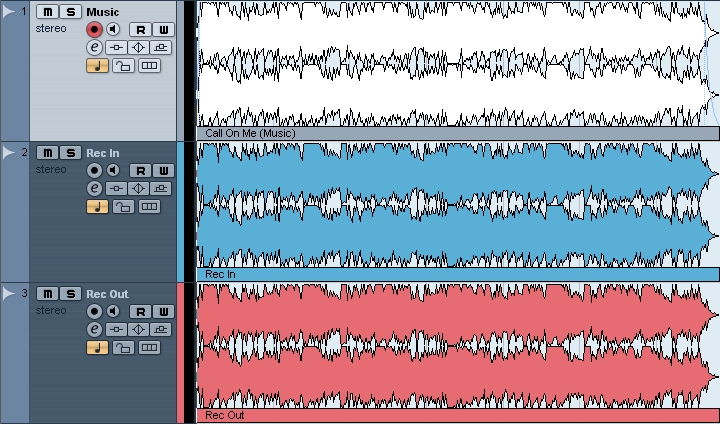Select the Music track name
Viewport: 720px width, 424px height.
click(102, 12)
